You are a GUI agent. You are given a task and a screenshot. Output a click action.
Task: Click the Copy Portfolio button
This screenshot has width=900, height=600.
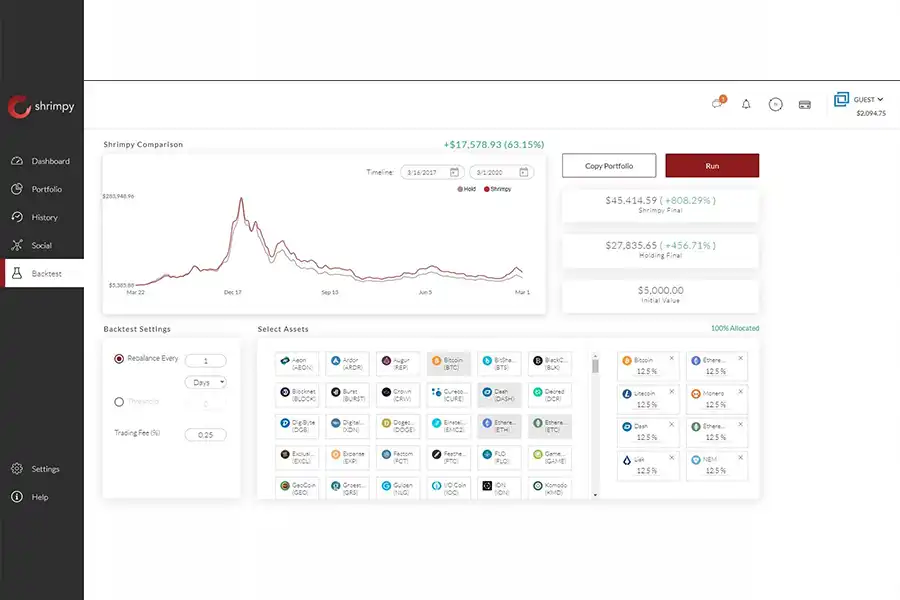click(x=609, y=165)
